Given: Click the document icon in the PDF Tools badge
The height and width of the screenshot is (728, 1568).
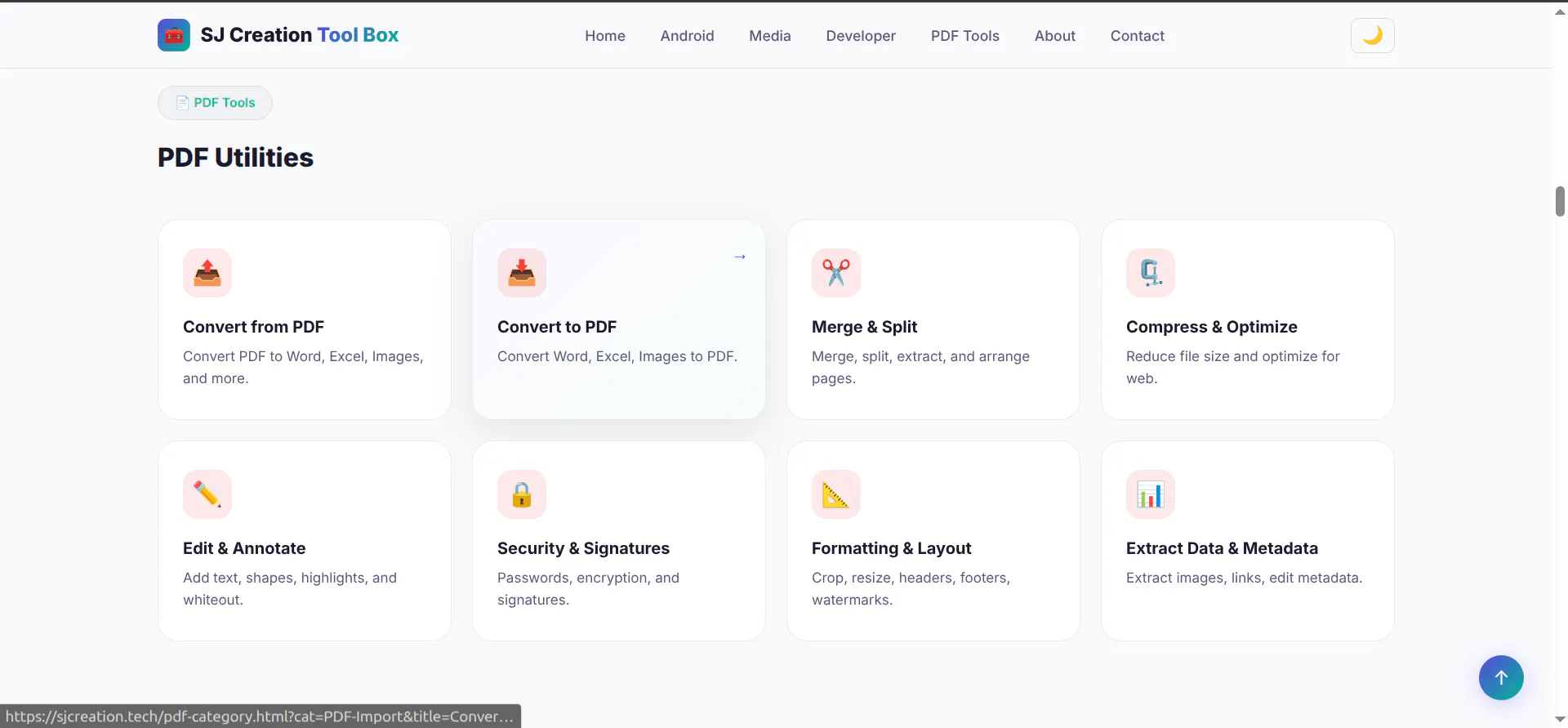Looking at the screenshot, I should 182,103.
